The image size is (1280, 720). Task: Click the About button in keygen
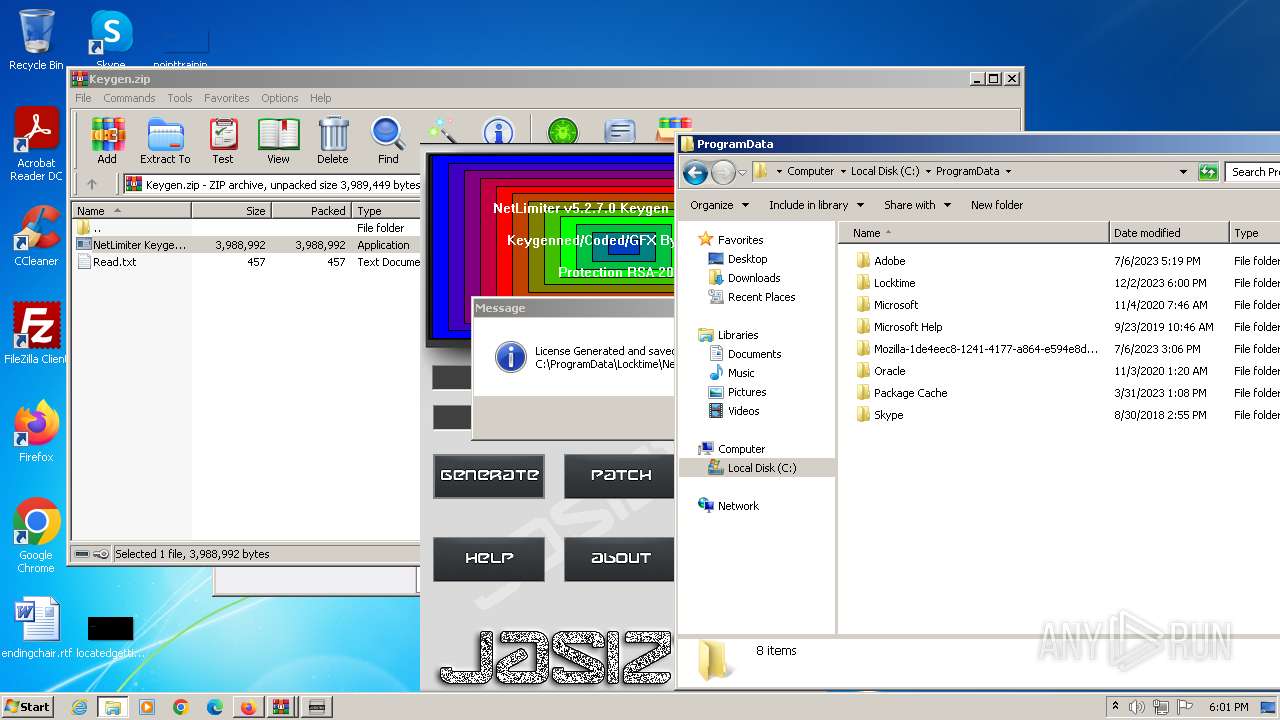pos(619,559)
